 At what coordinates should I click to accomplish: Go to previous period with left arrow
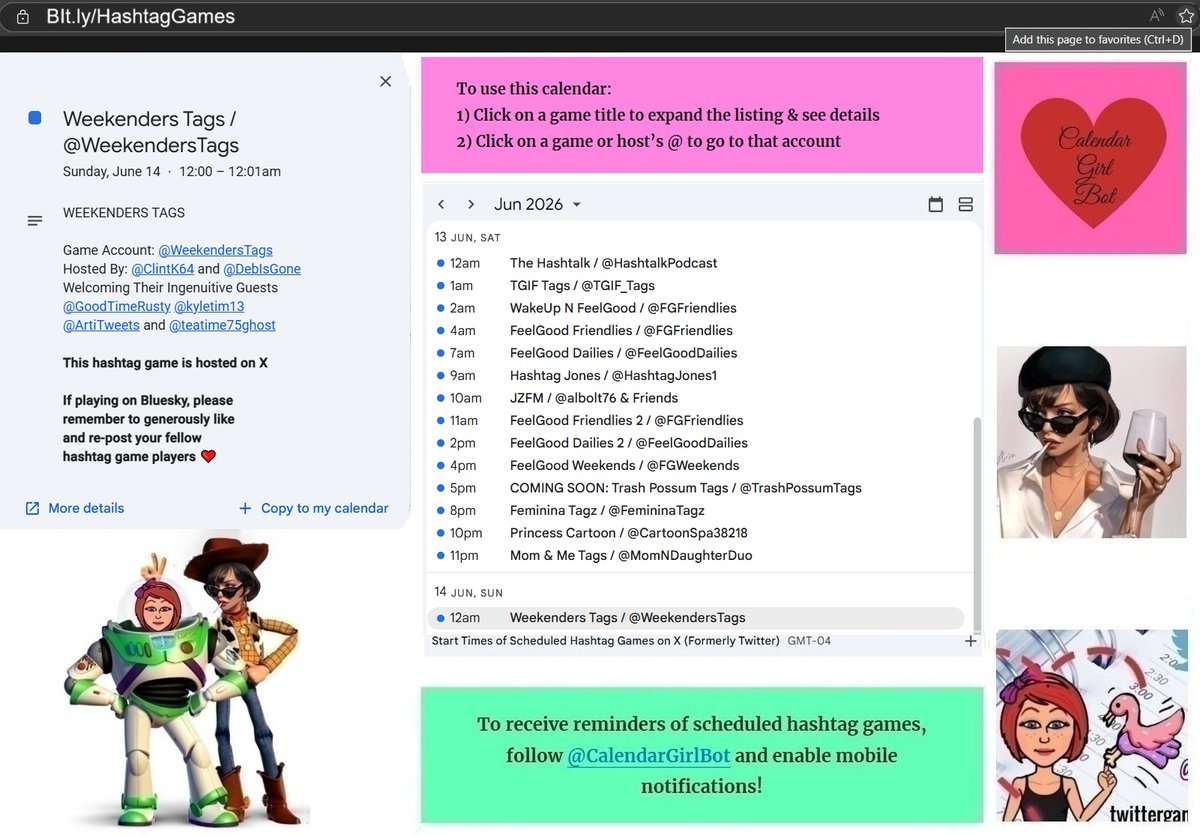(x=441, y=204)
